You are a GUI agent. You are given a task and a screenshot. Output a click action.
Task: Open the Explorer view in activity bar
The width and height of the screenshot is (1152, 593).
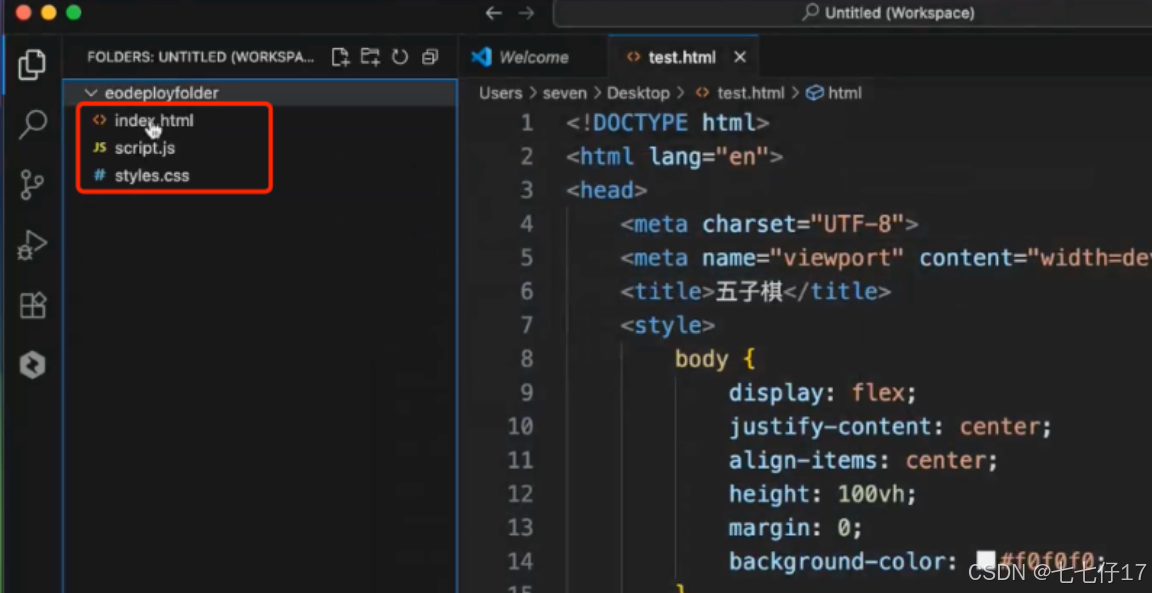[32, 65]
